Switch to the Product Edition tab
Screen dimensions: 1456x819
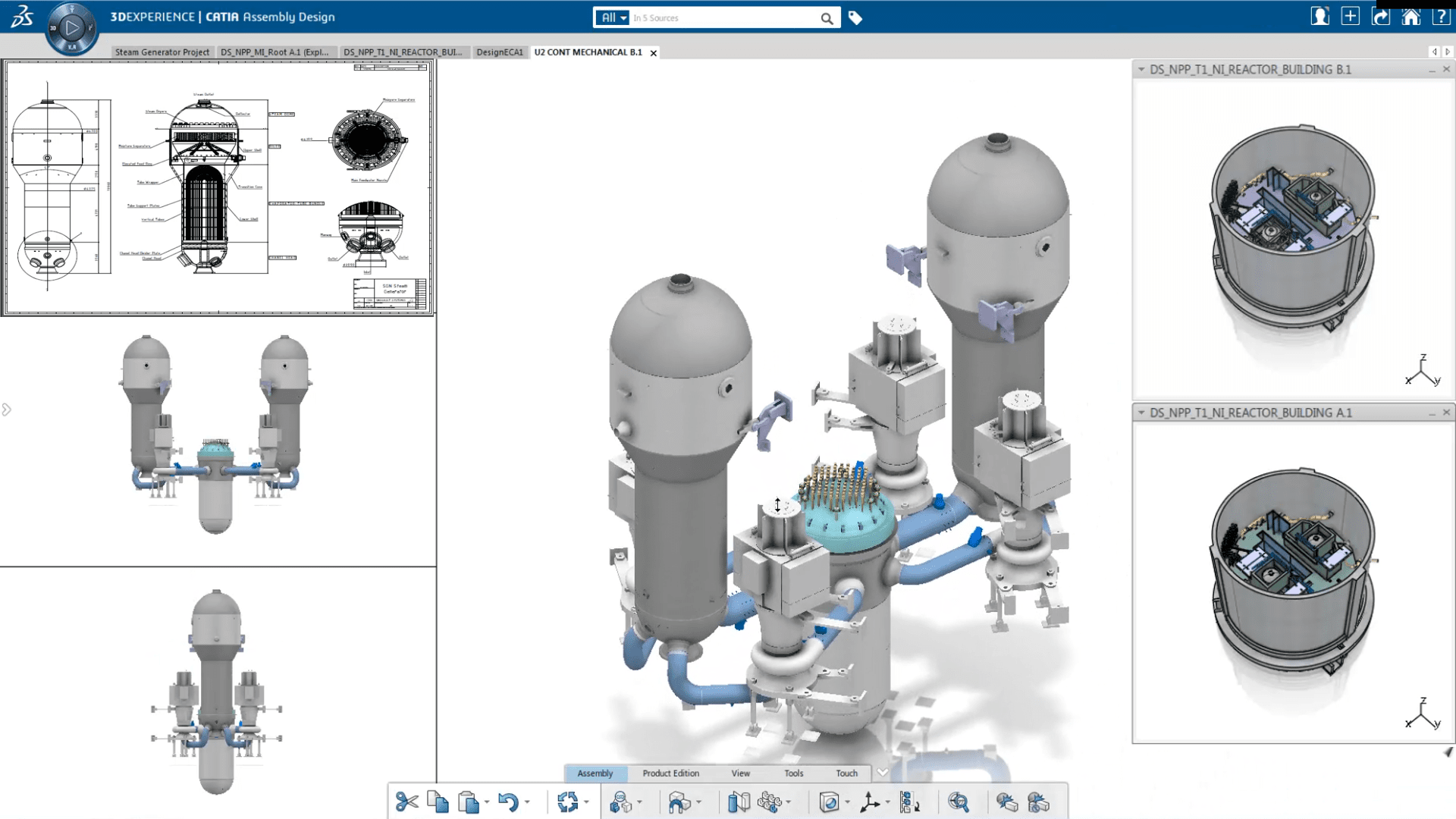670,773
